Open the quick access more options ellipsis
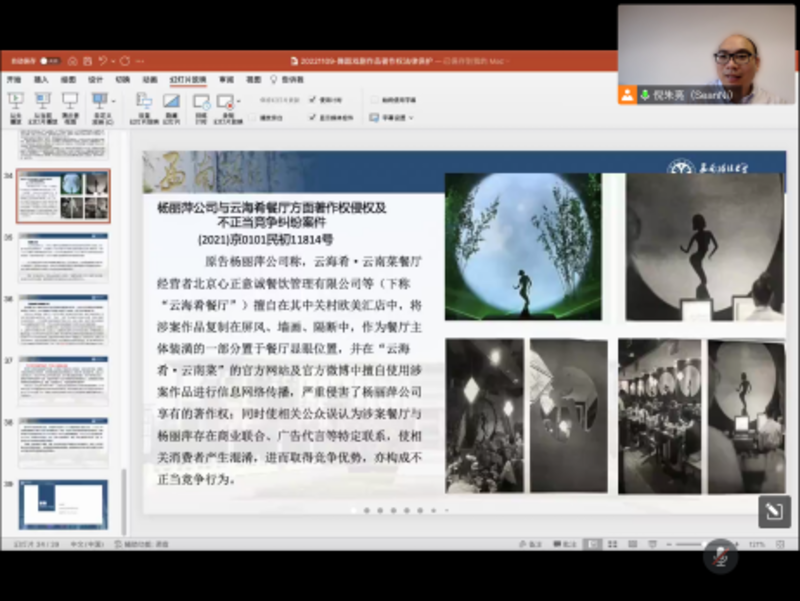 [x=140, y=61]
